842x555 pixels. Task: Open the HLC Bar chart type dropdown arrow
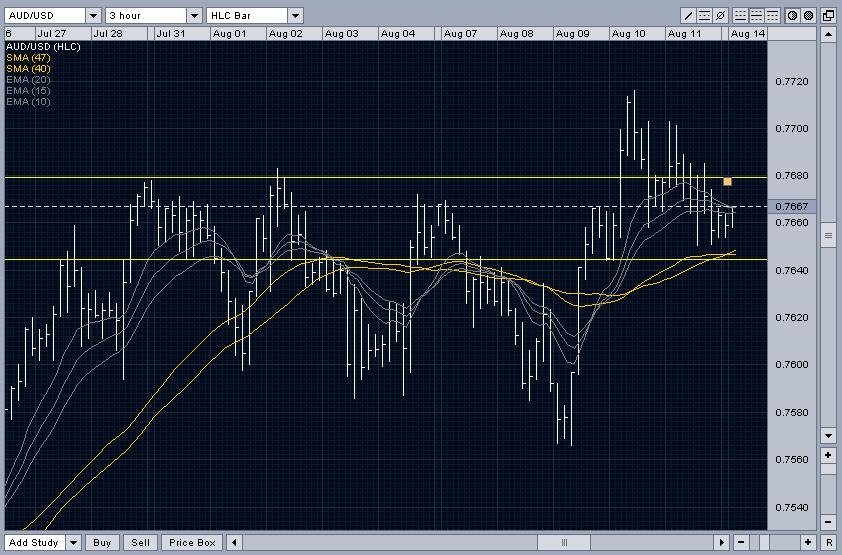295,16
